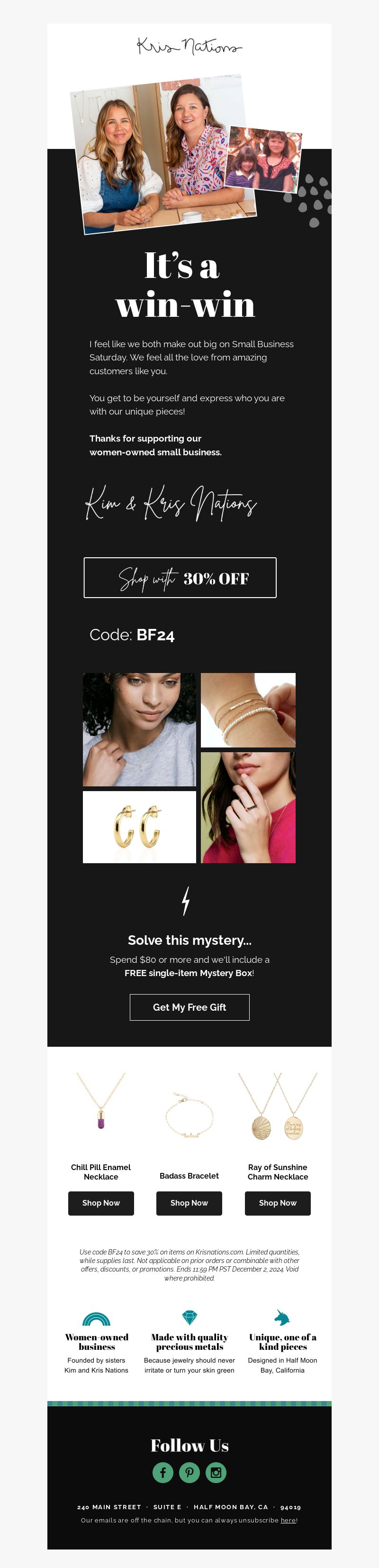This screenshot has width=379, height=1568.
Task: Click the photo of the two sisters
Action: point(163,155)
